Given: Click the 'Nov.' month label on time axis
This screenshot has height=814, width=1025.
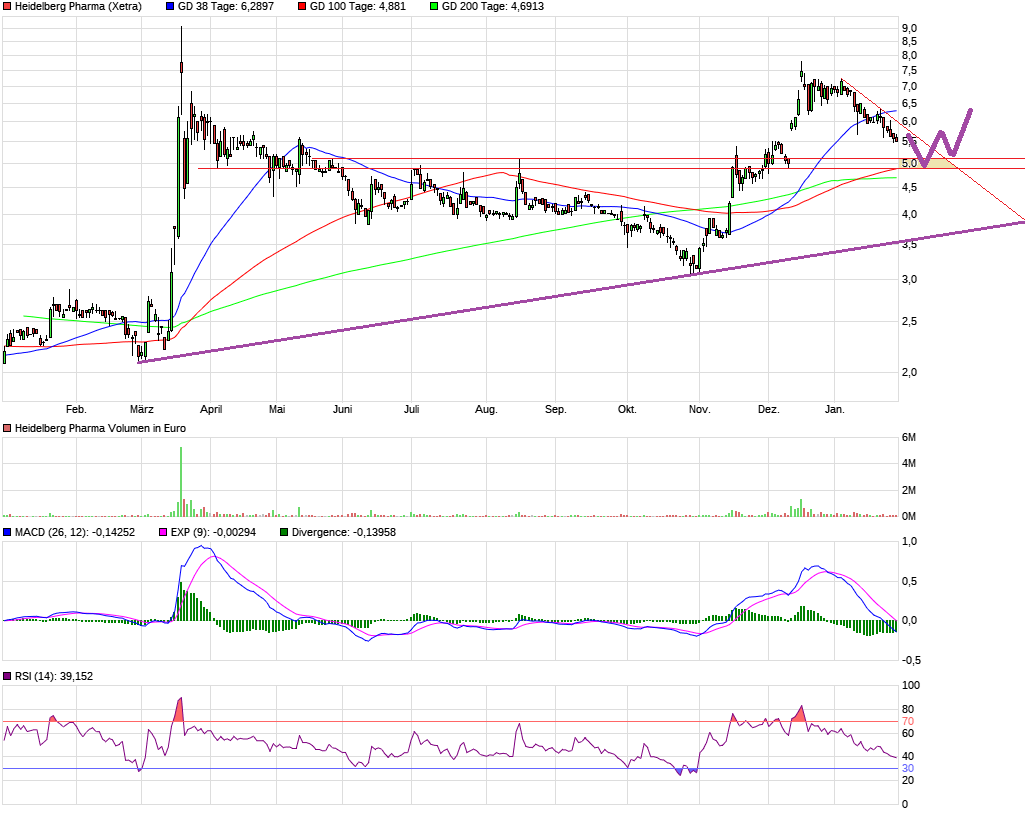Looking at the screenshot, I should 699,409.
